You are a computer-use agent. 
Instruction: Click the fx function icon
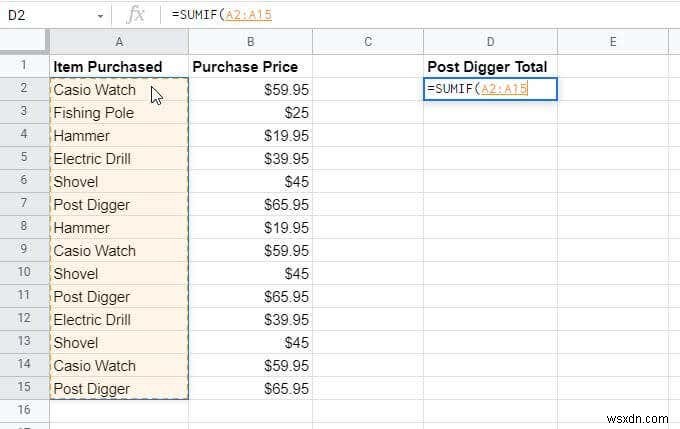[136, 15]
